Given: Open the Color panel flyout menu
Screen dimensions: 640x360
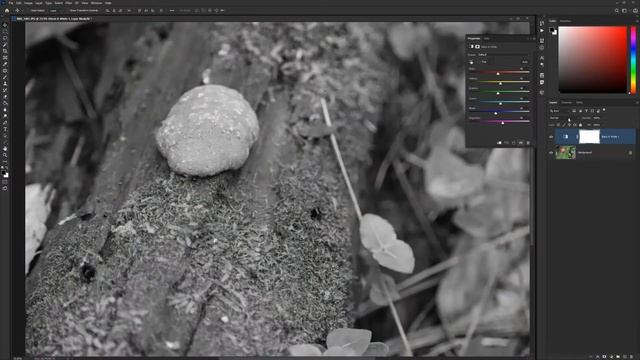Looking at the screenshot, I should tap(636, 21).
